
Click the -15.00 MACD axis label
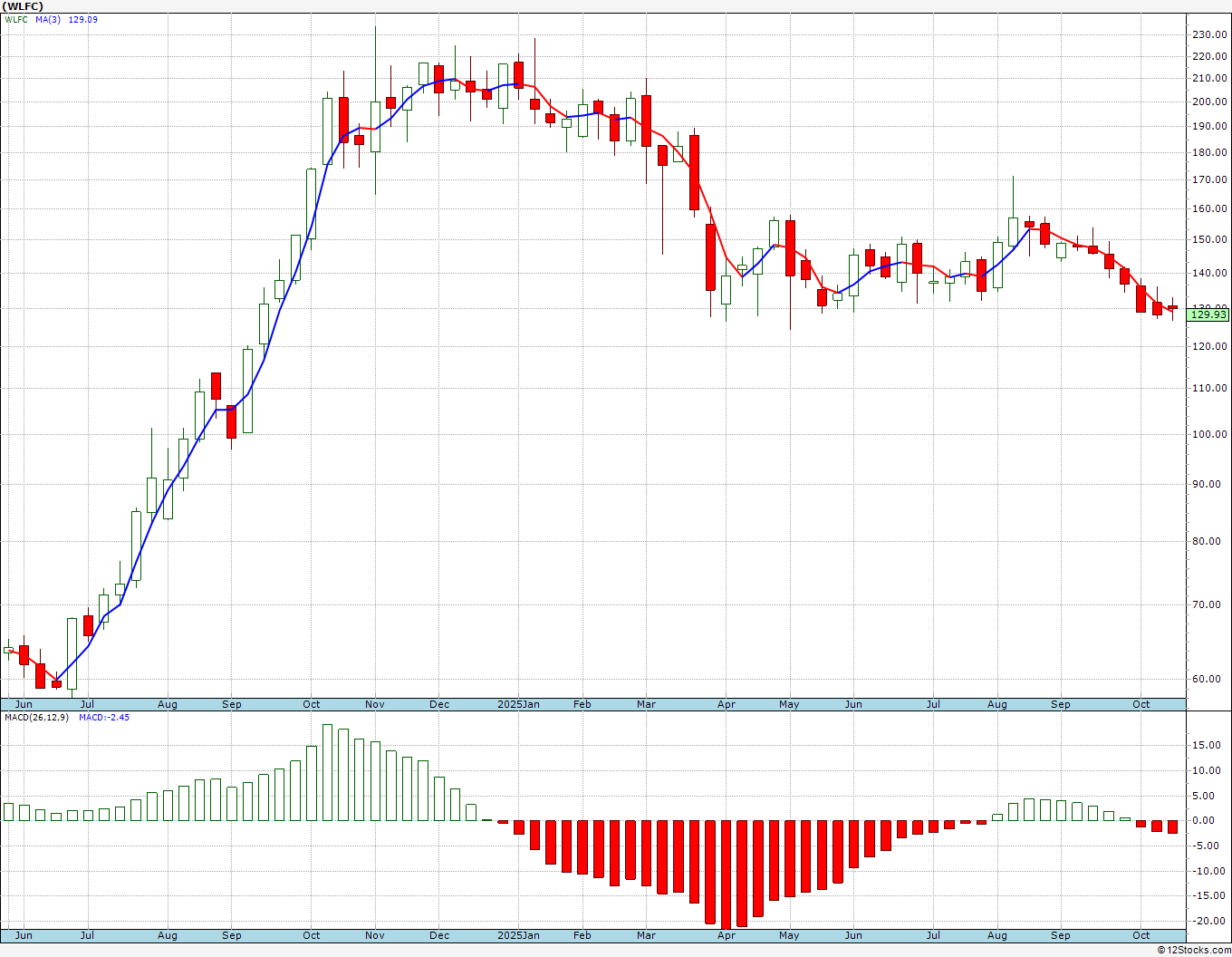[1208, 896]
